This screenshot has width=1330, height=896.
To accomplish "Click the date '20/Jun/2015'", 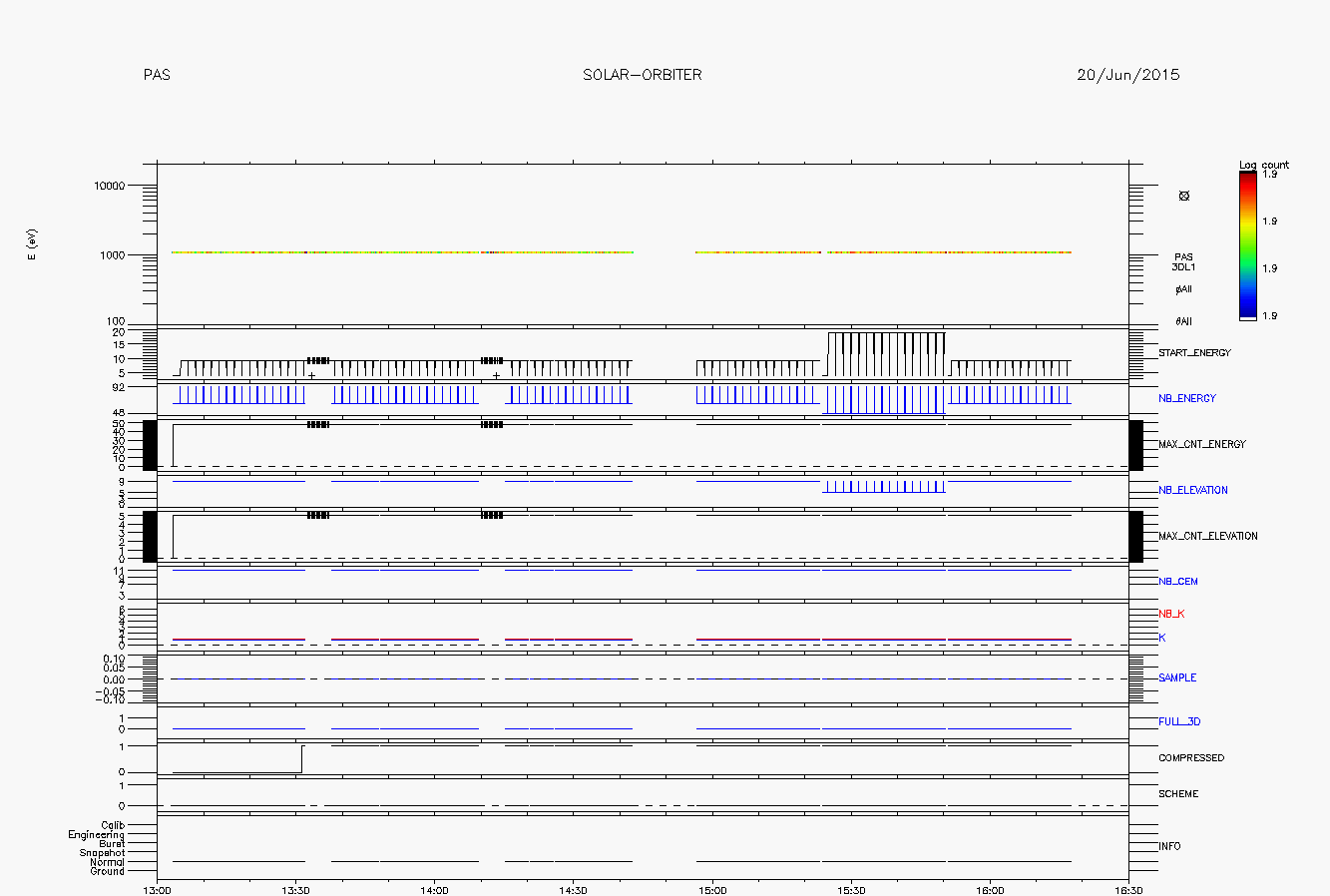I will 1128,75.
